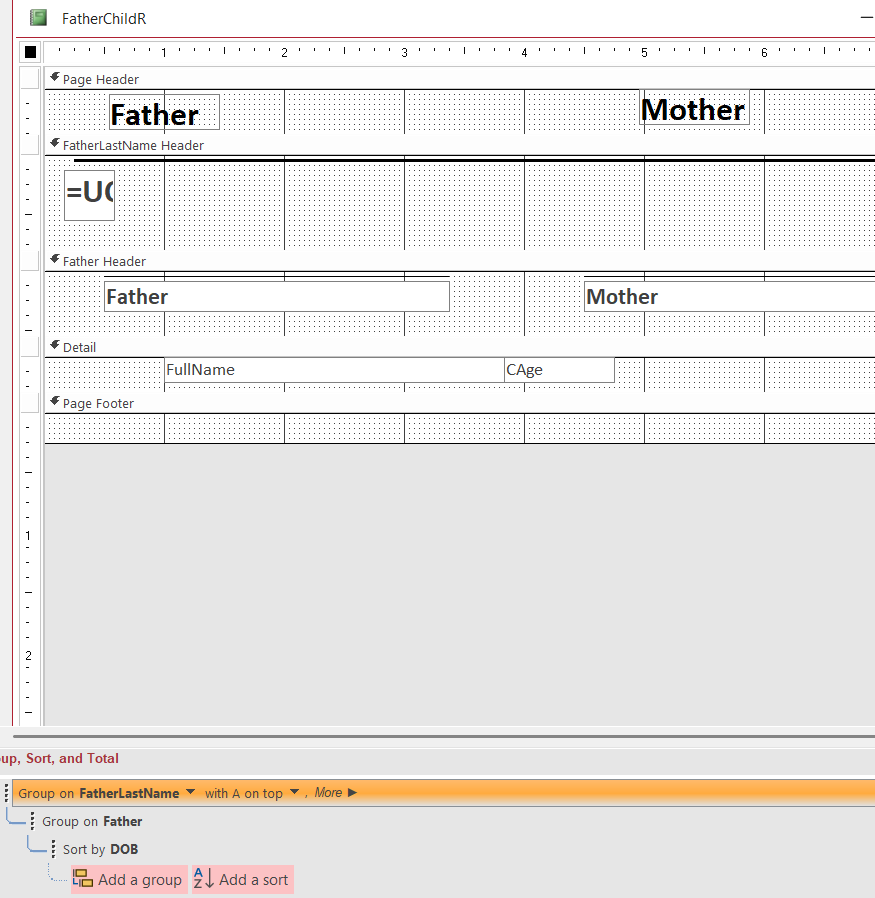The image size is (875, 898).
Task: Select the CAge text box in Detail
Action: 558,370
